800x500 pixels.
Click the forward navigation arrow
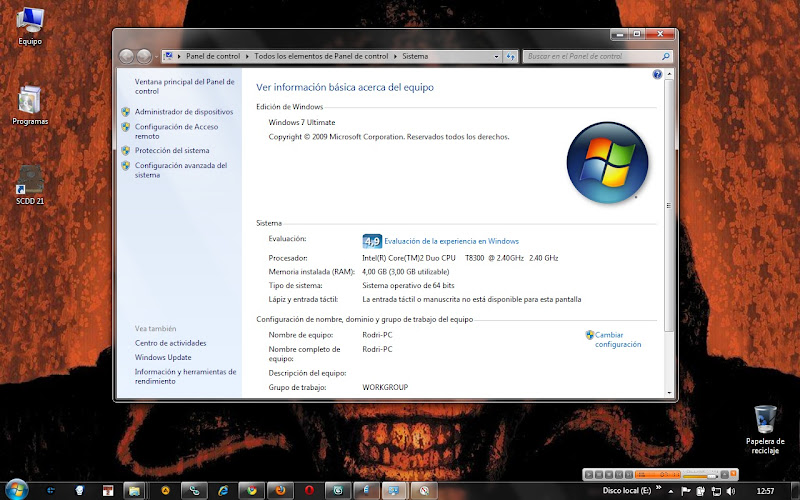tap(144, 56)
